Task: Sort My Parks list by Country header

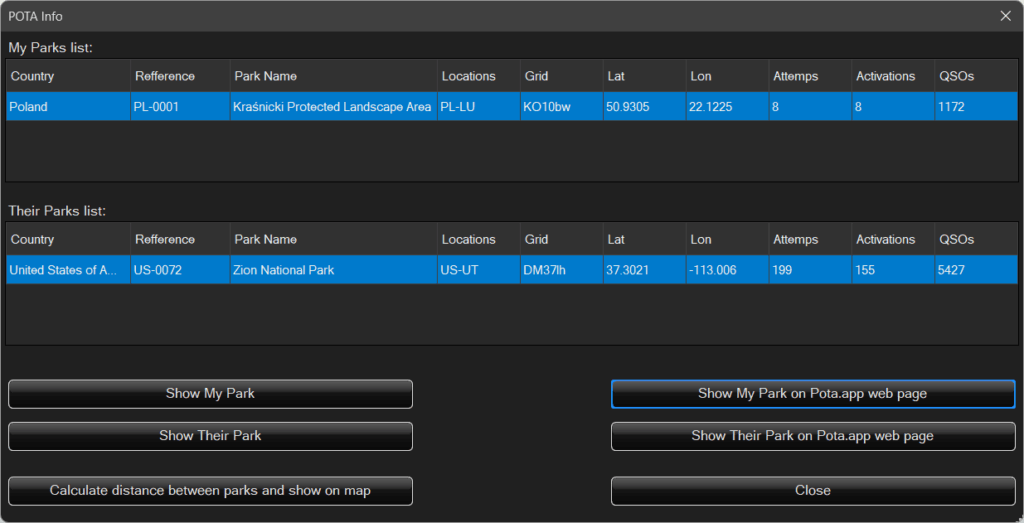Action: (x=67, y=76)
